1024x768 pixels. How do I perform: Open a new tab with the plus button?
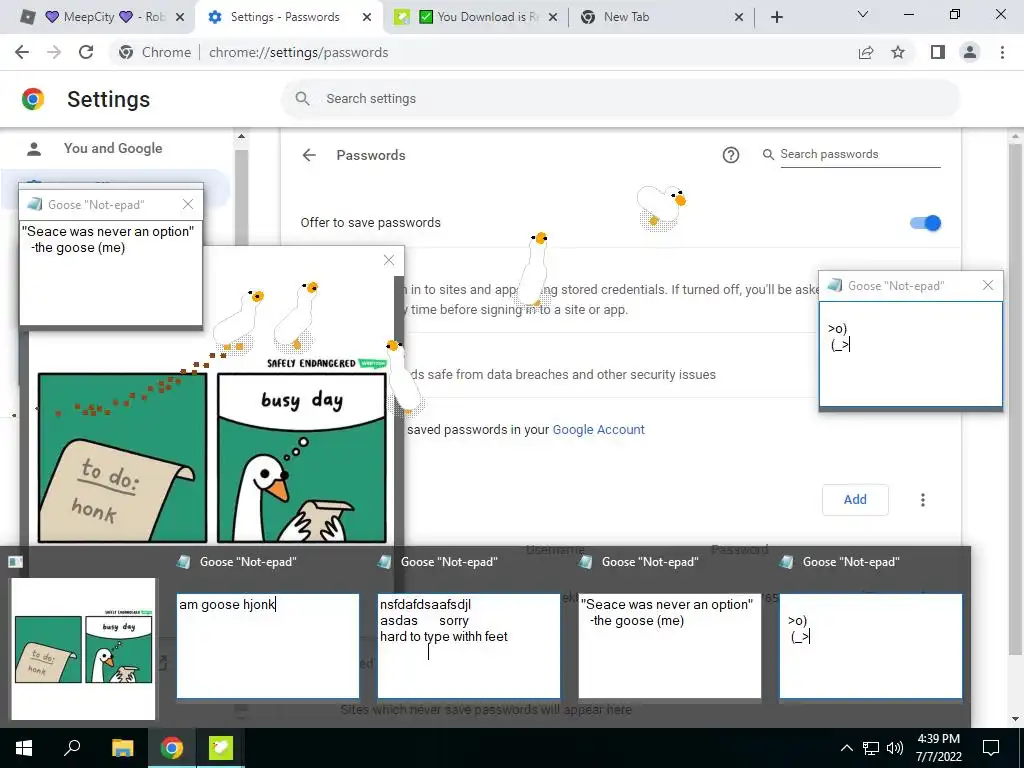[x=776, y=17]
